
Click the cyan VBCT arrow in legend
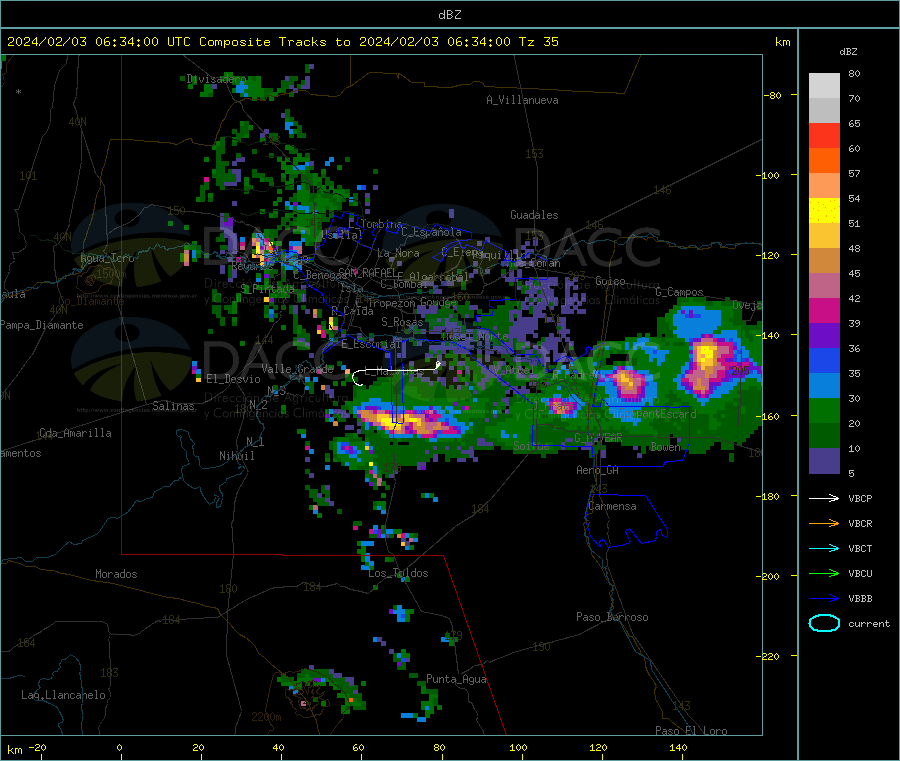[824, 548]
